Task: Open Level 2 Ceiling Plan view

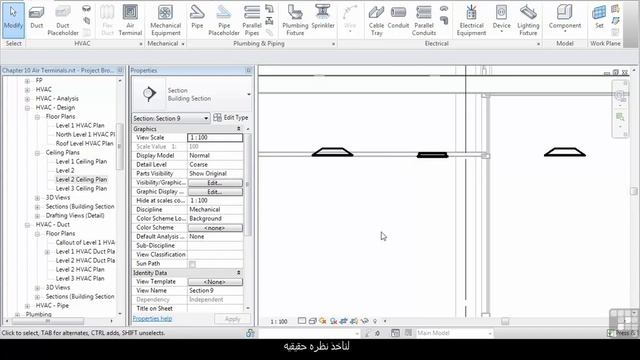Action: [x=81, y=180]
